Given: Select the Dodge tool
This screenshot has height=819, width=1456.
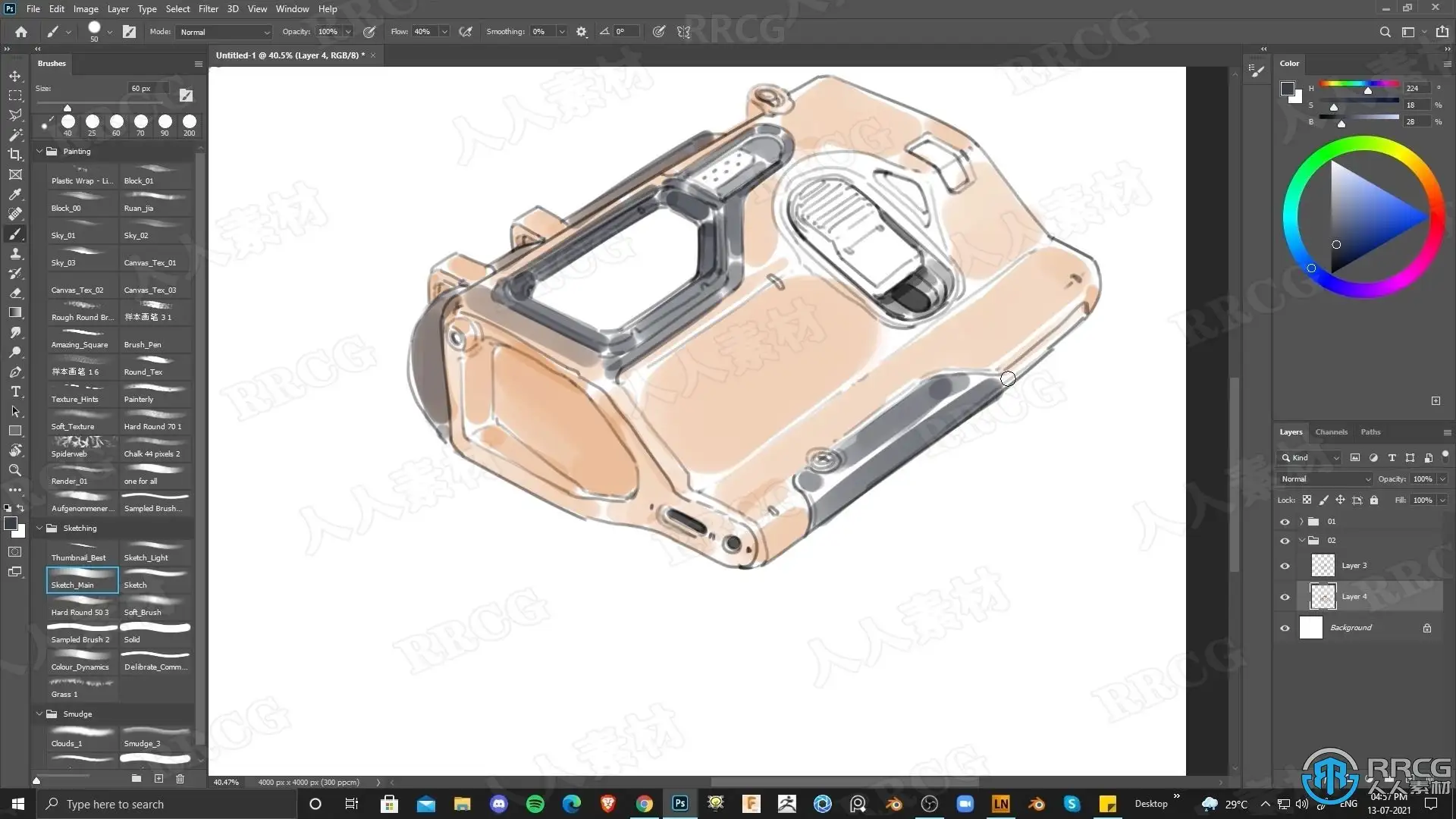Looking at the screenshot, I should [x=15, y=352].
